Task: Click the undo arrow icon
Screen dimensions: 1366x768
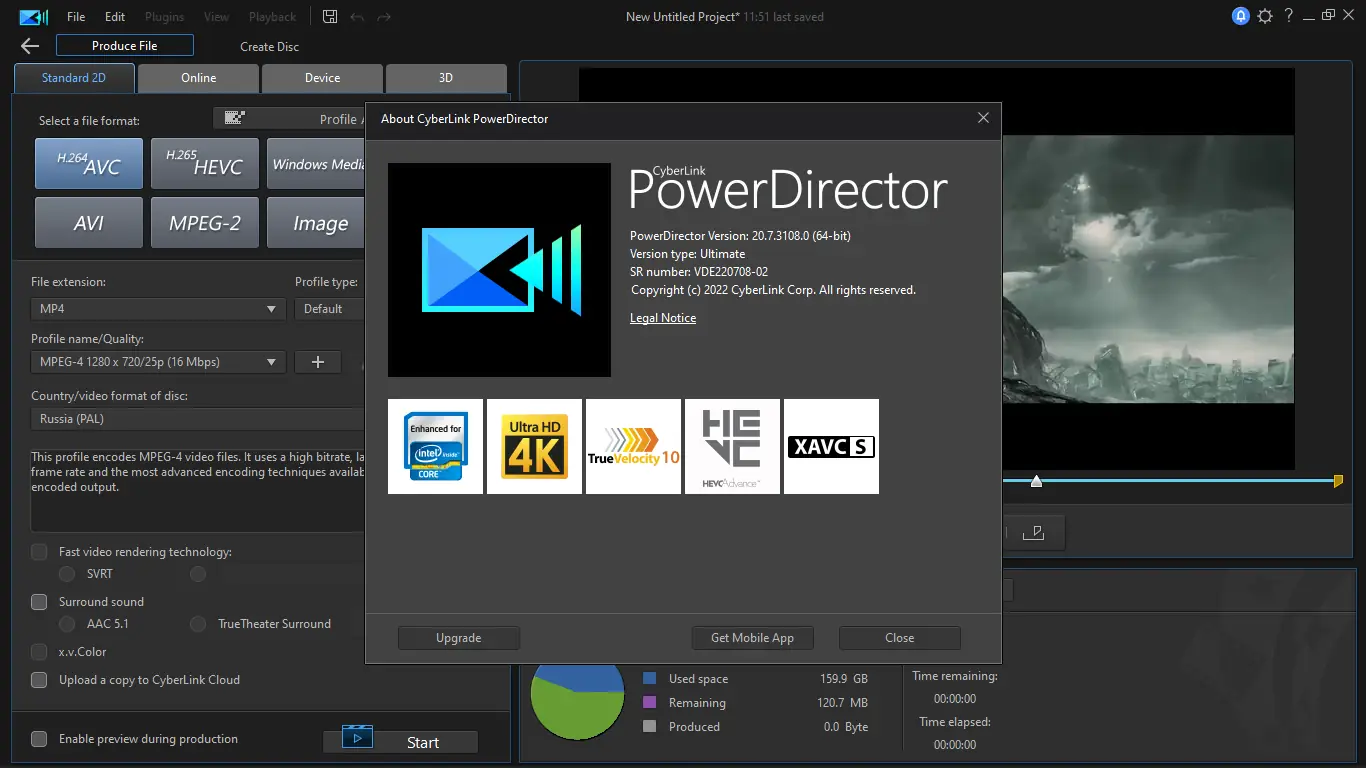Action: point(358,17)
